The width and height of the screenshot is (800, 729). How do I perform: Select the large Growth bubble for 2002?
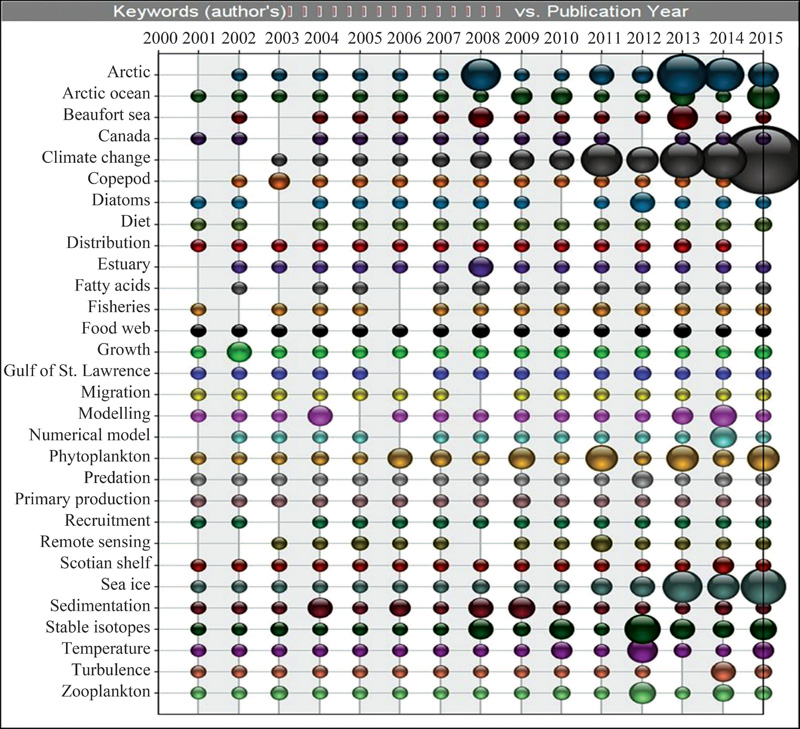point(239,352)
